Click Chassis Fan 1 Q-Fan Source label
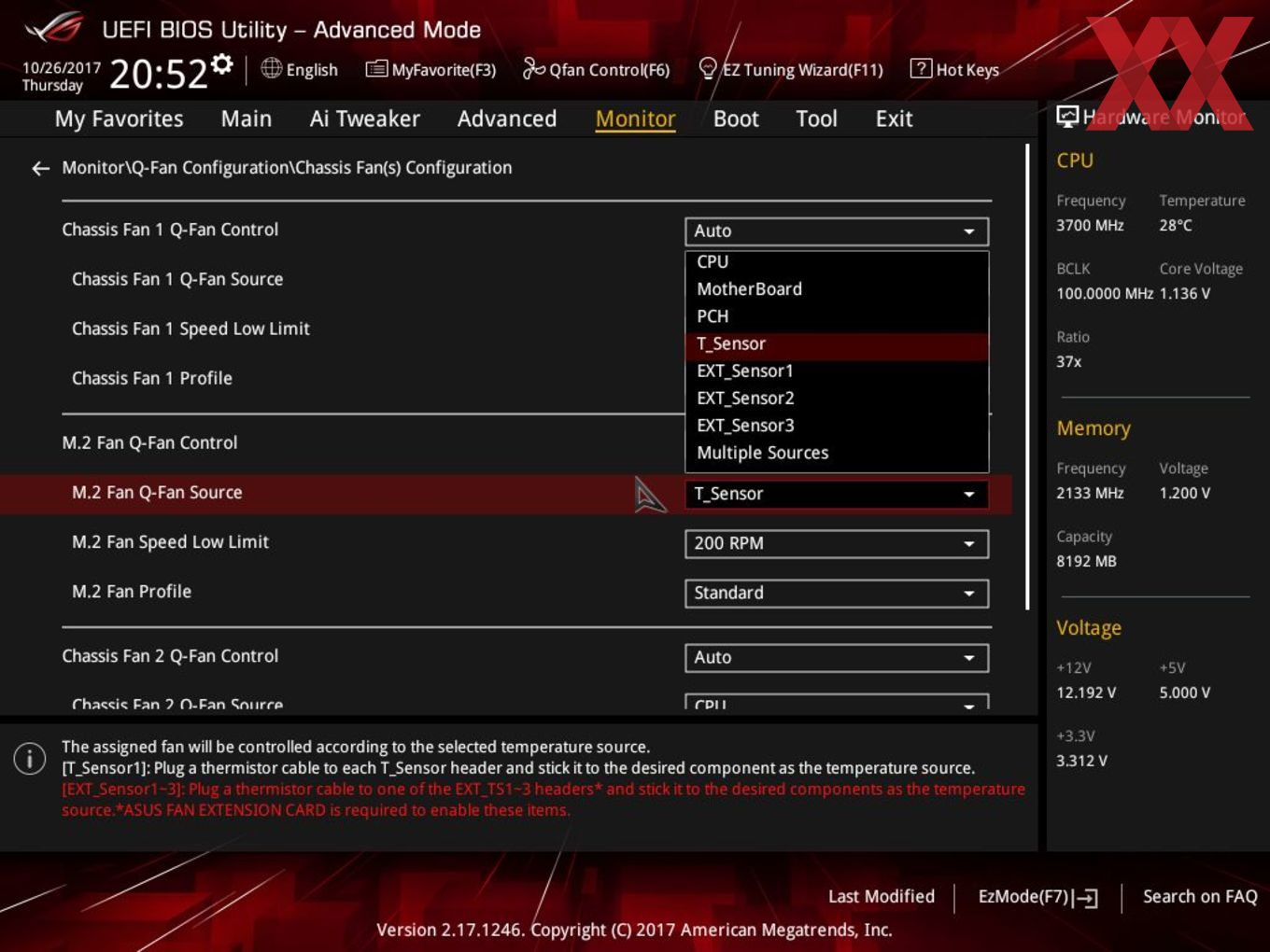Image resolution: width=1270 pixels, height=952 pixels. pos(177,279)
